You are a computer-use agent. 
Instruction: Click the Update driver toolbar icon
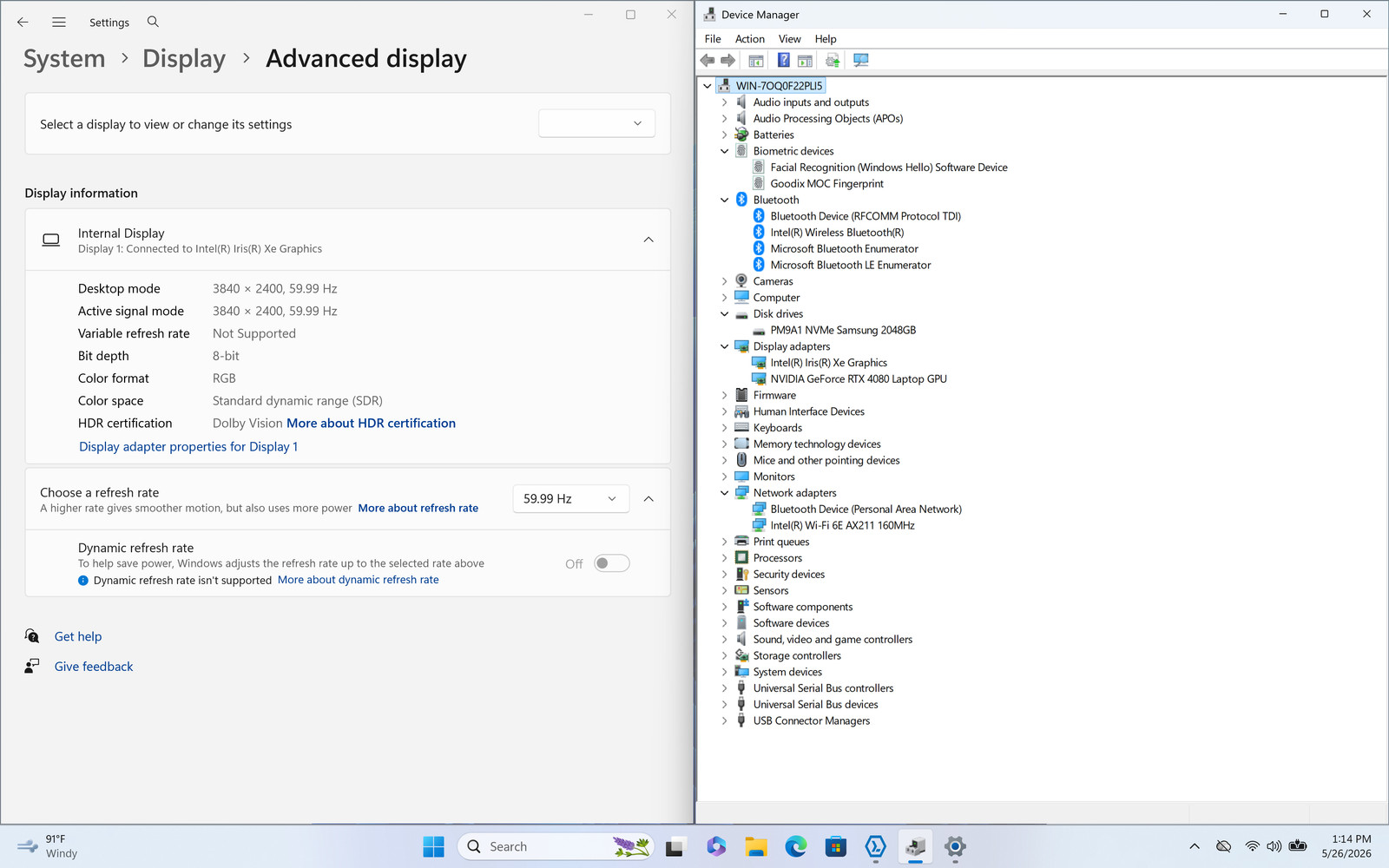pyautogui.click(x=833, y=60)
